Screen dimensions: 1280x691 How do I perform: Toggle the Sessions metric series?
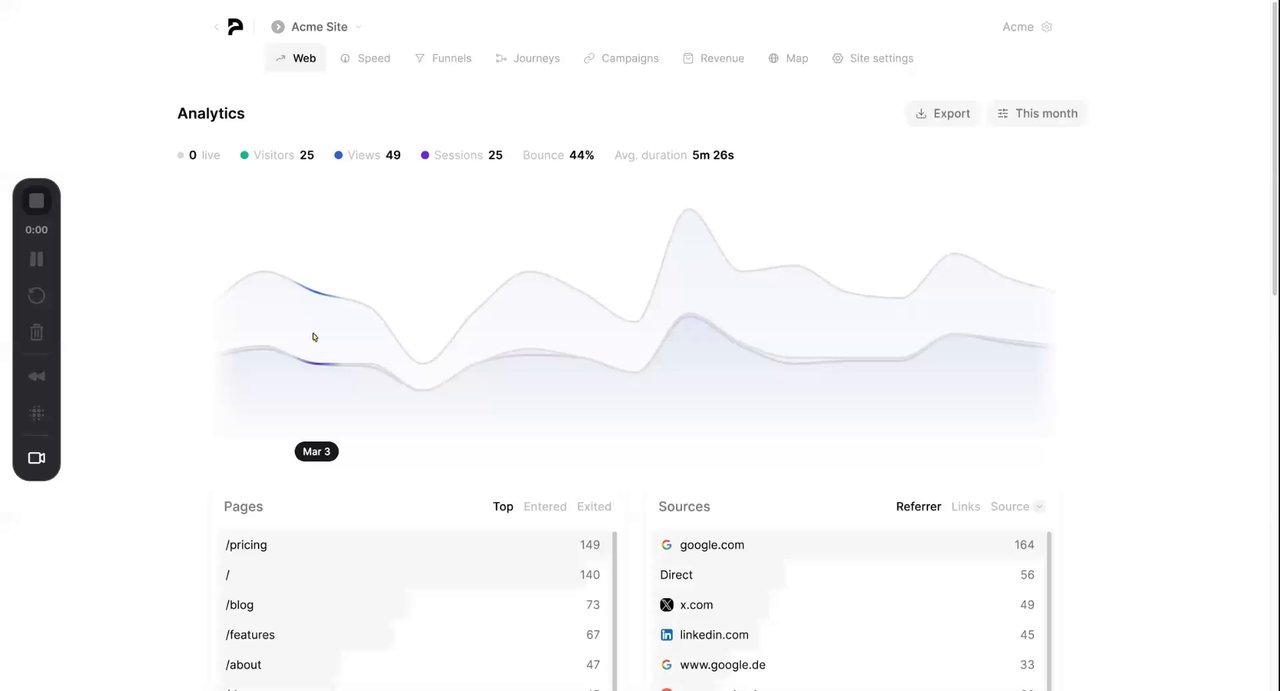pyautogui.click(x=462, y=155)
